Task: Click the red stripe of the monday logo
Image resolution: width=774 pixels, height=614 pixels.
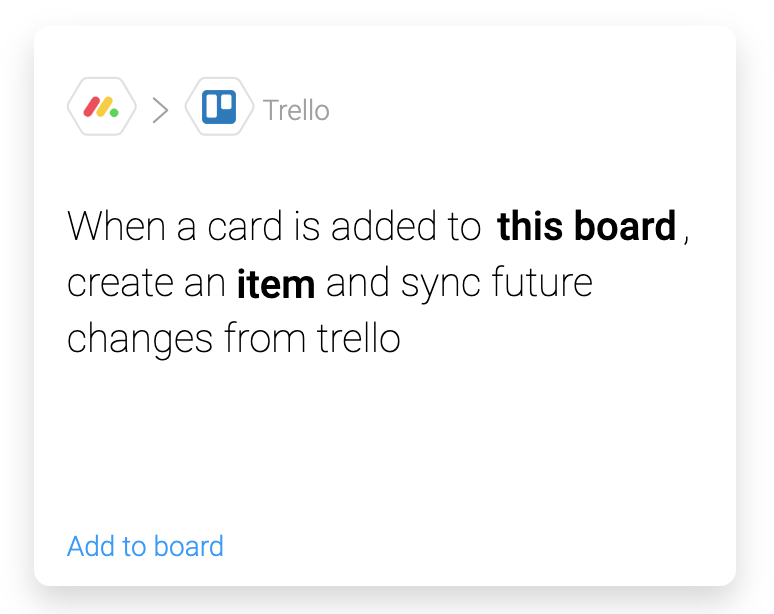Action: click(92, 107)
